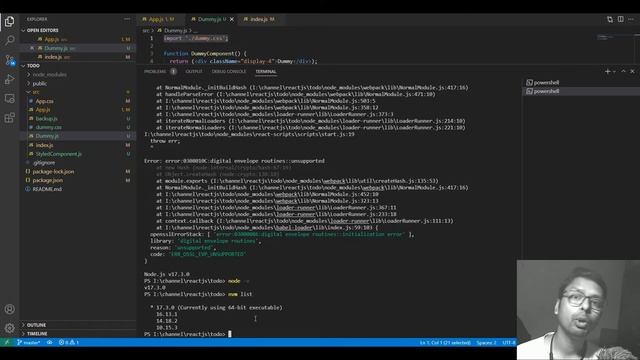640x360 pixels.
Task: Click Spaces: 2 indentation setting
Action: click(486, 342)
